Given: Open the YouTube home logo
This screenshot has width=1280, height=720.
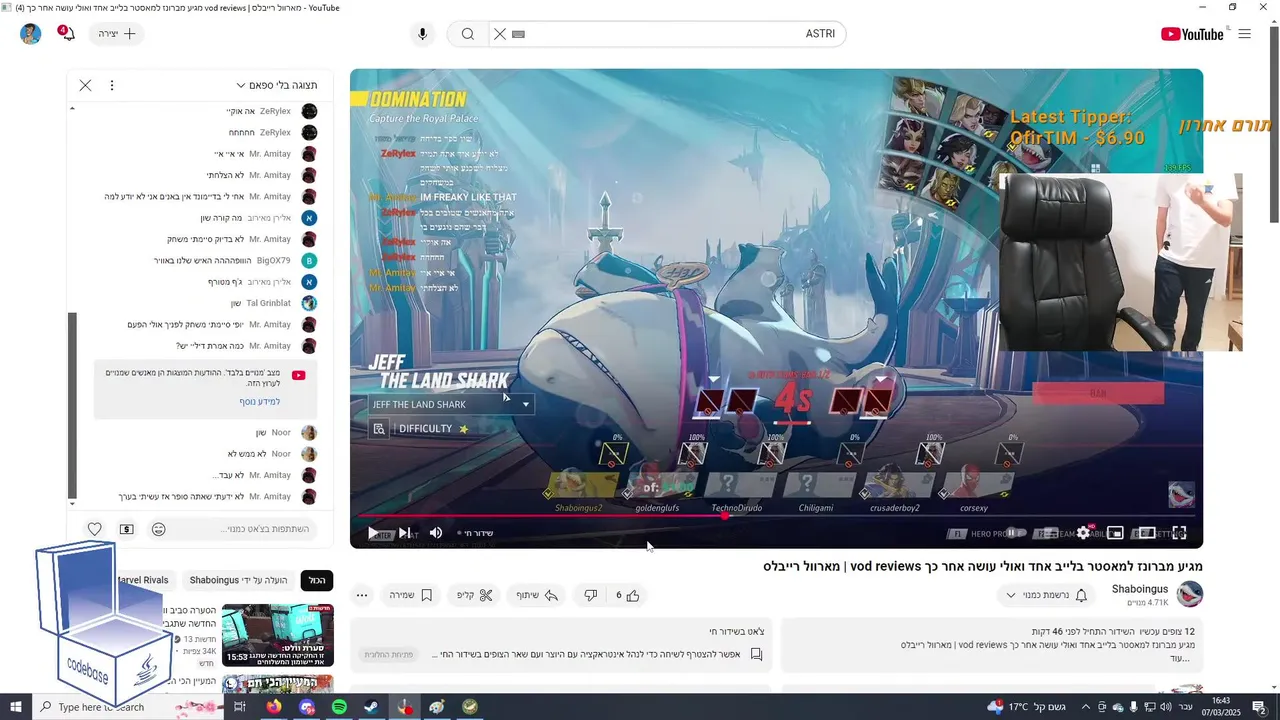Looking at the screenshot, I should pos(1192,34).
